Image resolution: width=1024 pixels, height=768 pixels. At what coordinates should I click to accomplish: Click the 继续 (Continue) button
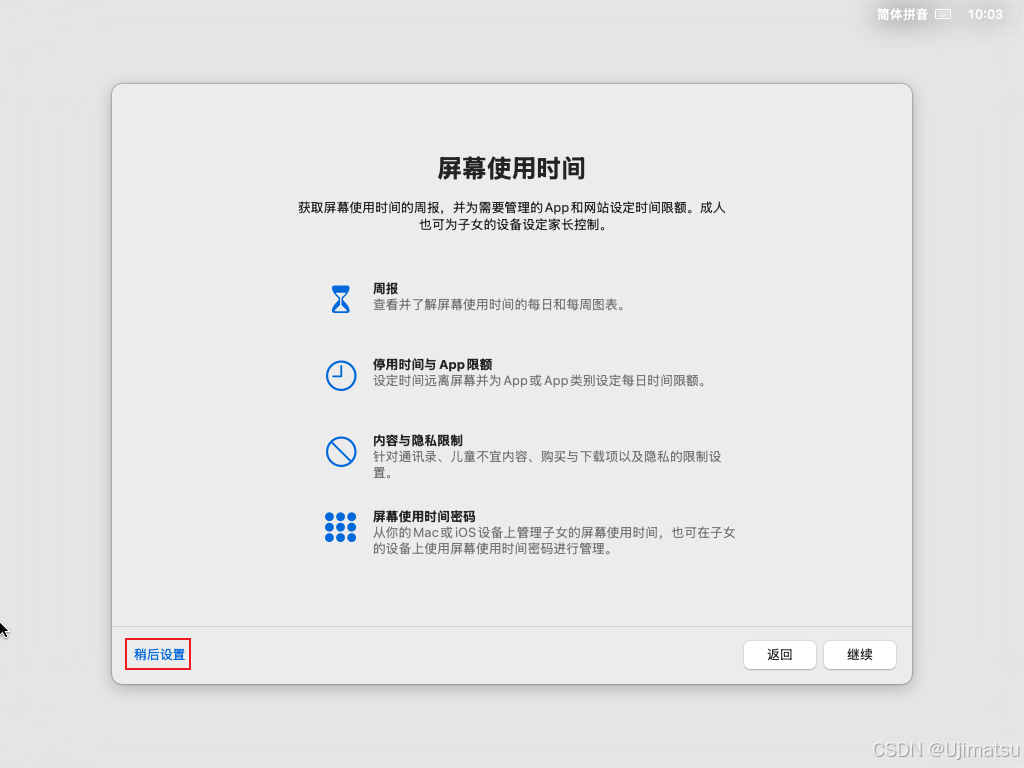(859, 654)
